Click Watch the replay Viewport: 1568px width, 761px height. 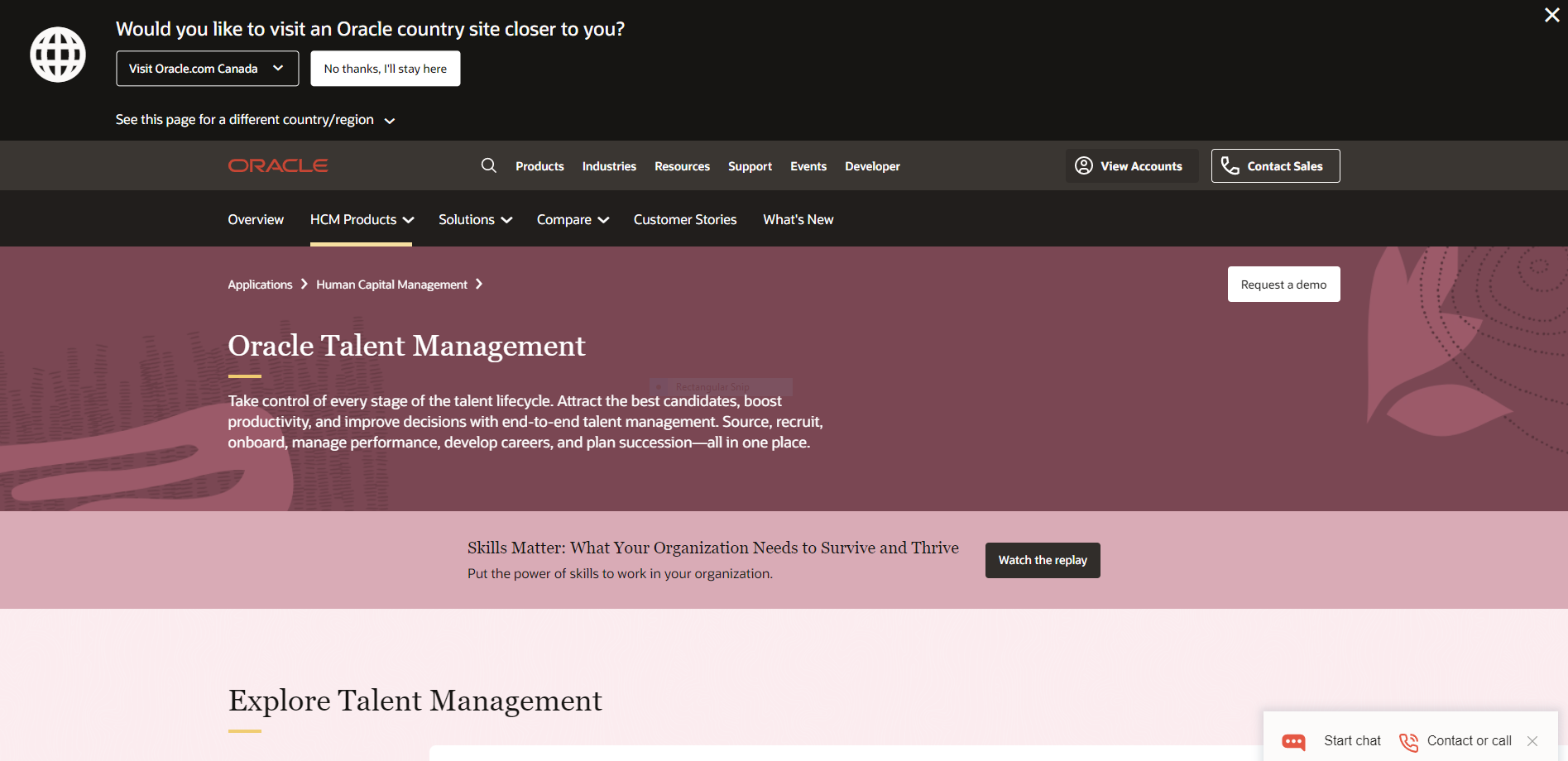1043,560
